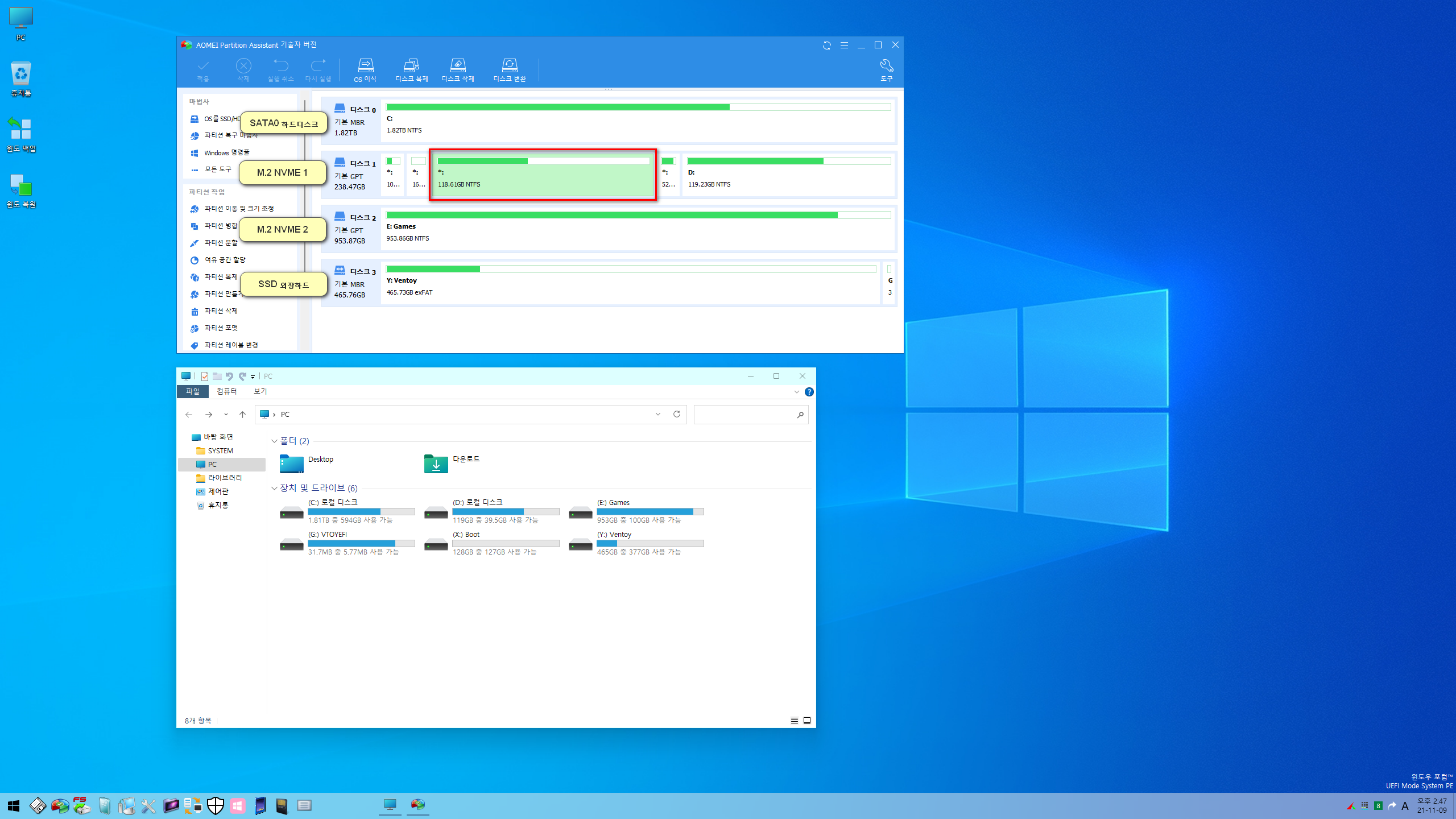Viewport: 1456px width, 819px height.
Task: Click the 삭제 (Discard) X icon
Action: click(x=243, y=70)
